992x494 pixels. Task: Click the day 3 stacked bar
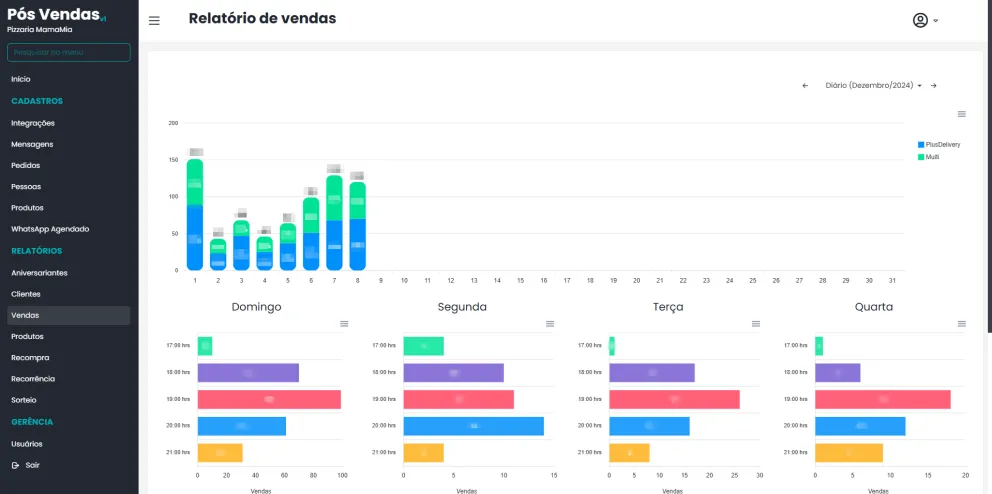(x=241, y=245)
